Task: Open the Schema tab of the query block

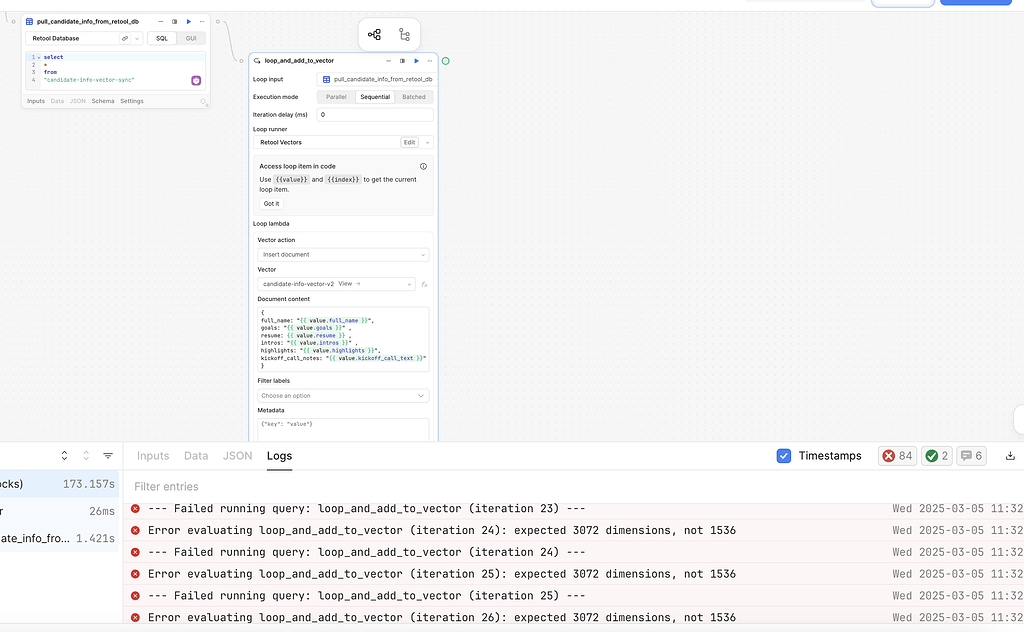Action: (103, 101)
